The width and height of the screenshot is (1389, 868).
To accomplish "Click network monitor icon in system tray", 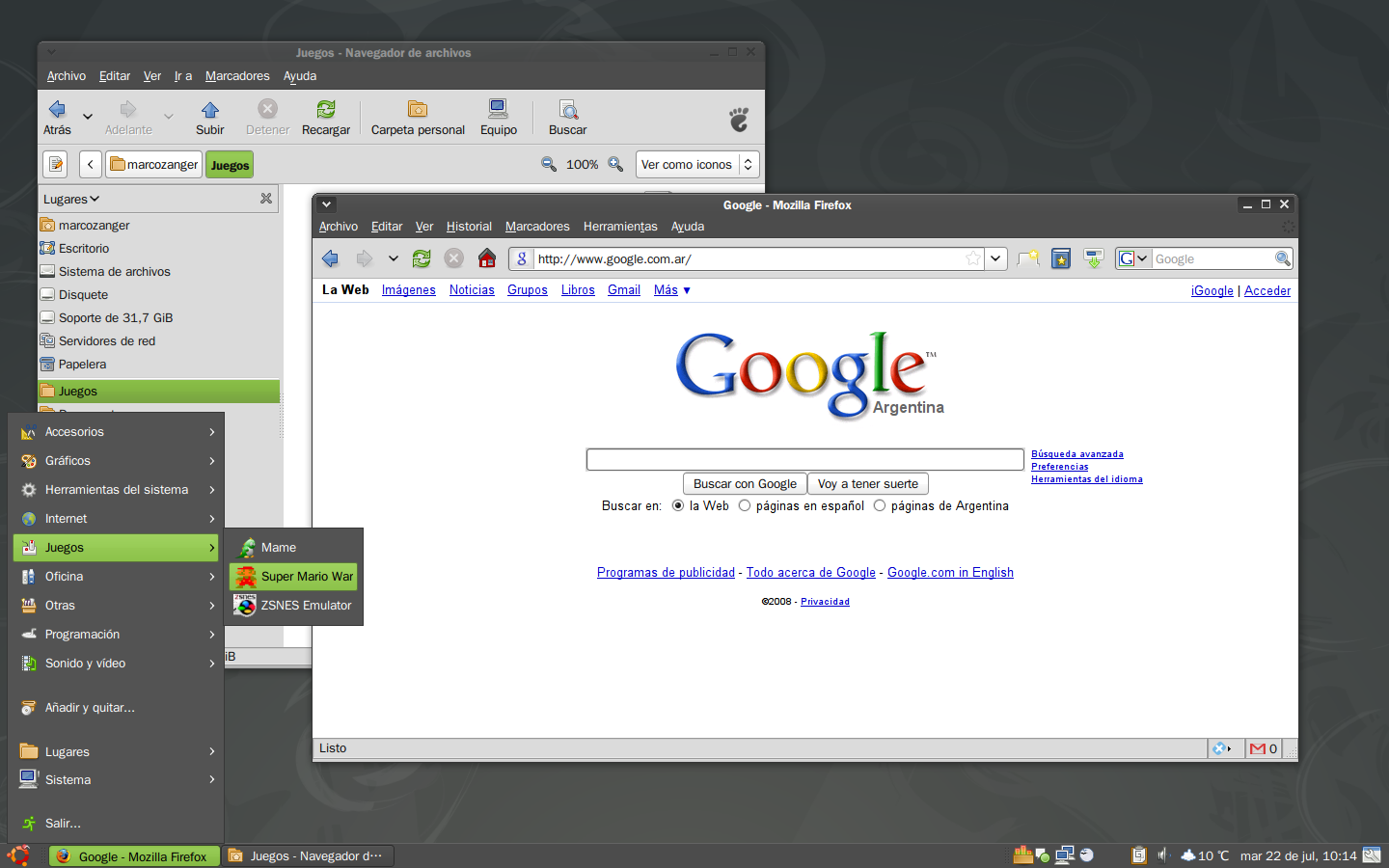I will tap(1064, 854).
